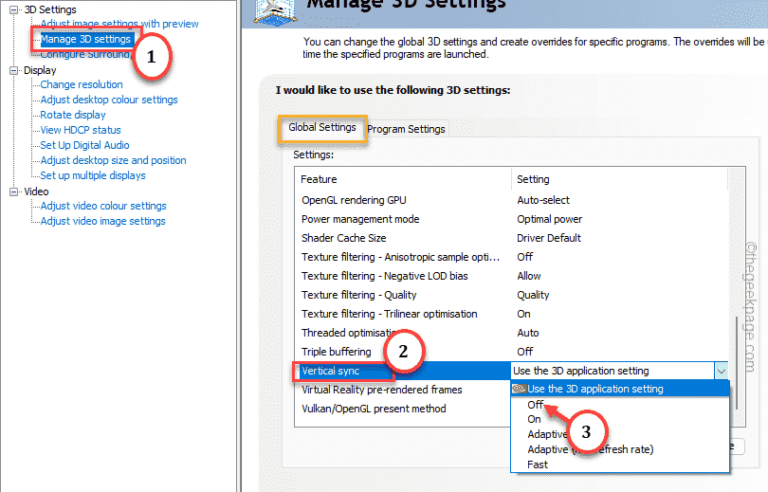Click the Auto value for Threaded optimisation
This screenshot has height=492, width=768.
tap(528, 333)
